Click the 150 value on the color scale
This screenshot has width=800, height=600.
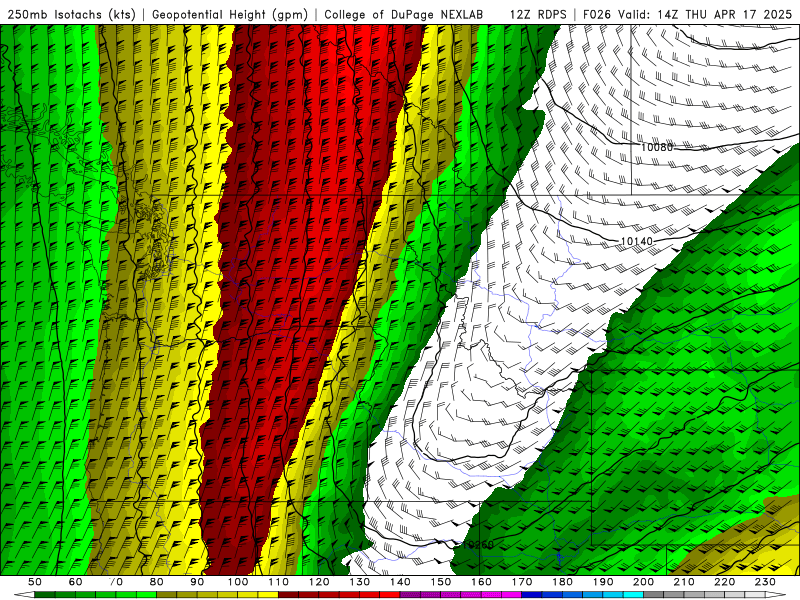click(x=441, y=582)
